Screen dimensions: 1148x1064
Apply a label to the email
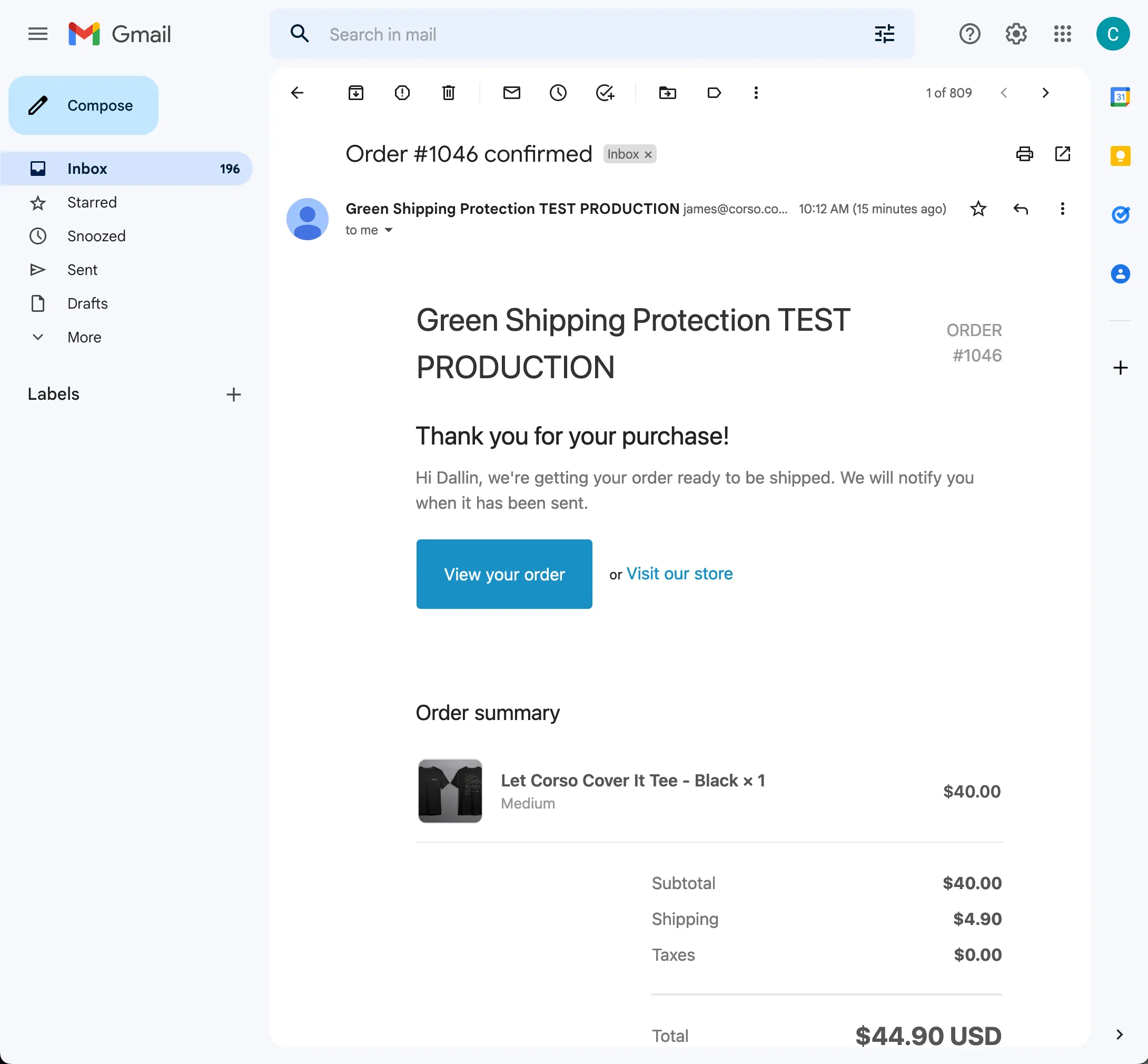click(714, 93)
